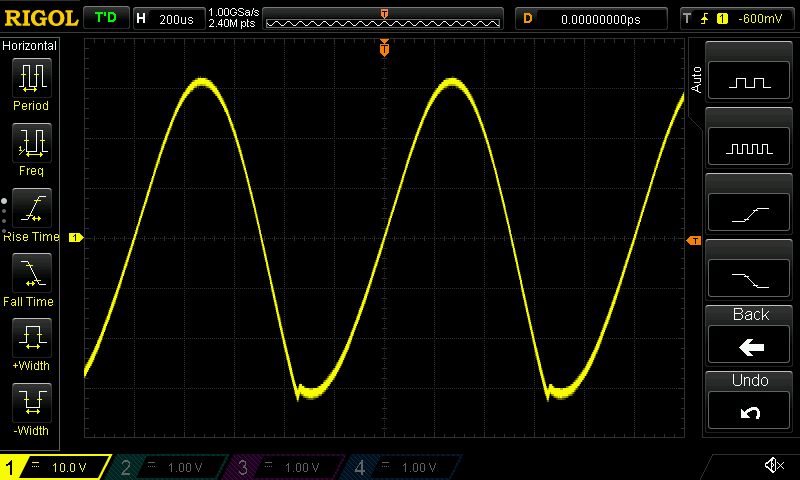Click the Back arrow button
The width and height of the screenshot is (800, 480).
coord(748,345)
